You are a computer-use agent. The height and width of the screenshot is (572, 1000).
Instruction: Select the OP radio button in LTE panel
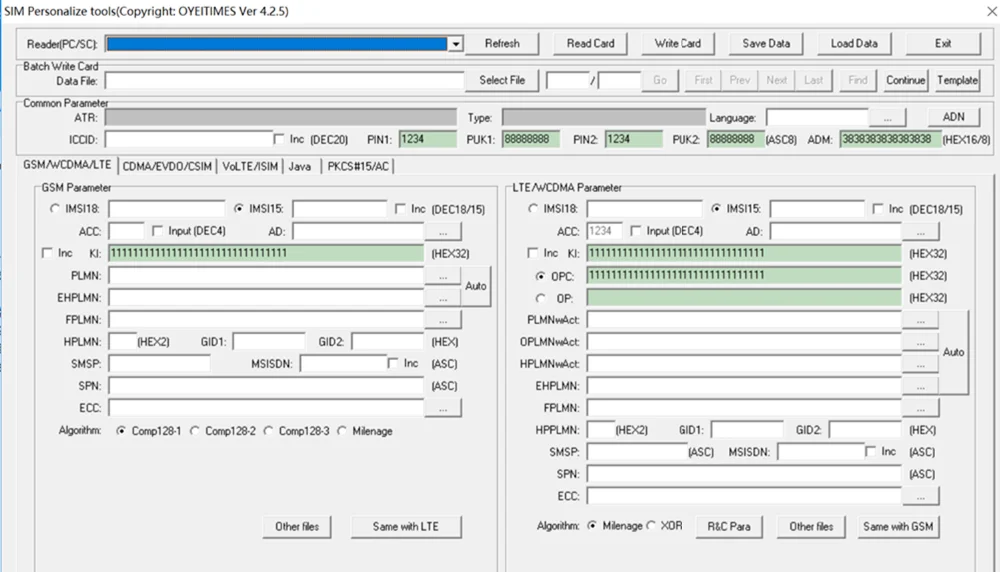pyautogui.click(x=541, y=298)
